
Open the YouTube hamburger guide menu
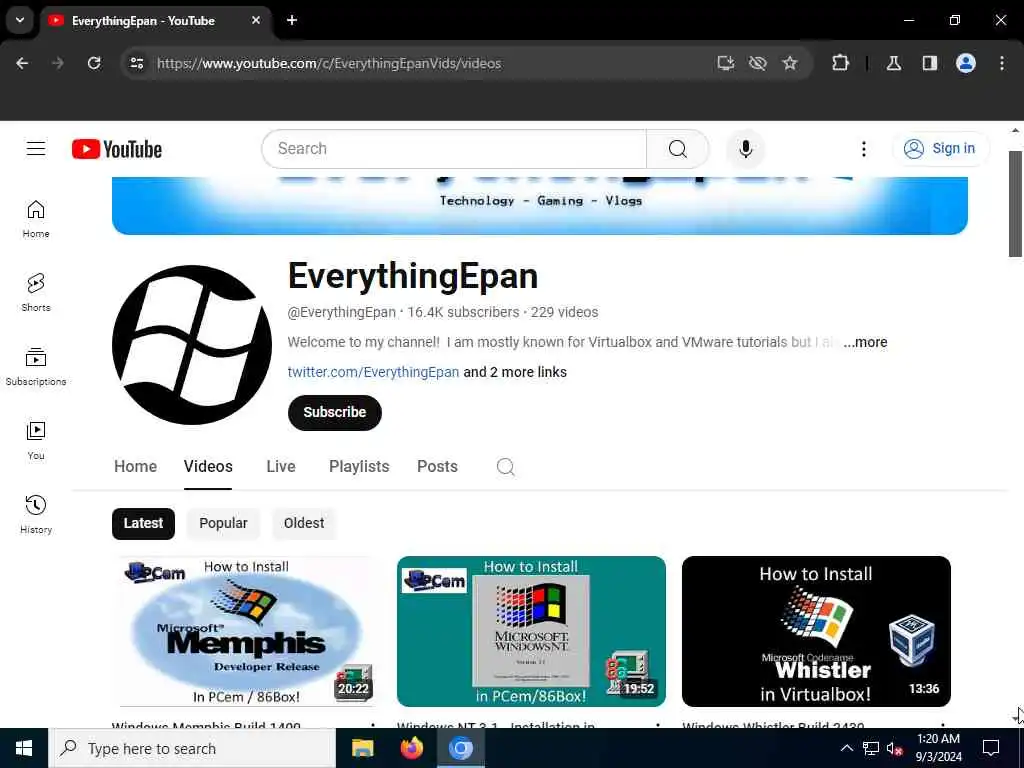36,149
